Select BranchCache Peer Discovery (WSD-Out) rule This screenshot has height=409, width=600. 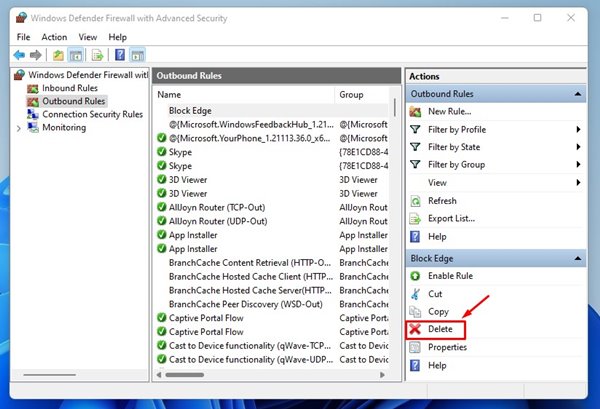(x=272, y=304)
